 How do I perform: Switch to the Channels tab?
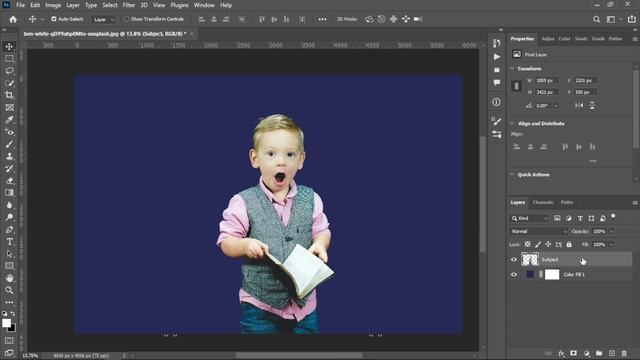[542, 202]
